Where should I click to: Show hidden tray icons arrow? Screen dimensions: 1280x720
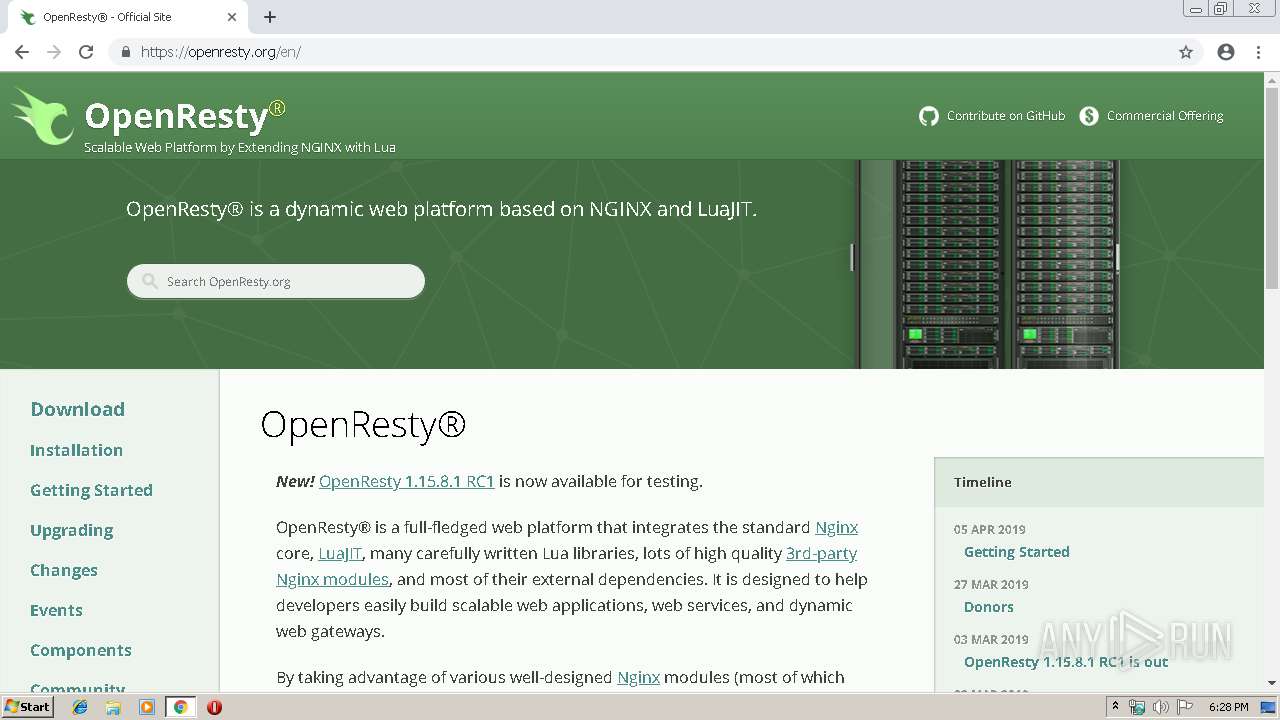click(x=1115, y=707)
